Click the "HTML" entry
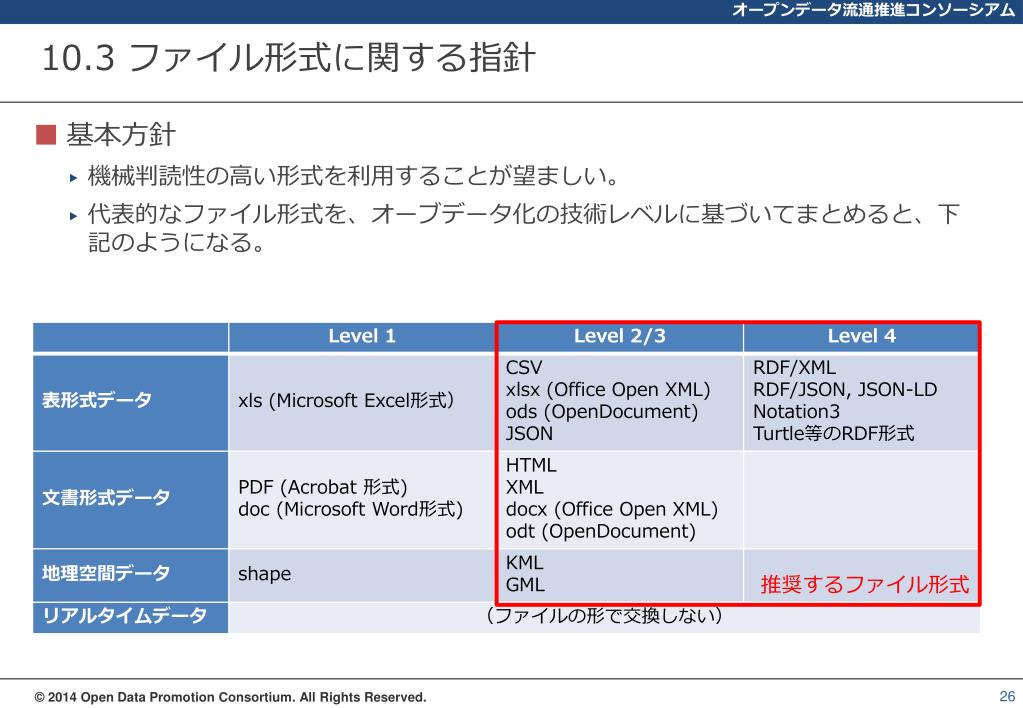The image size is (1023, 708). click(531, 465)
